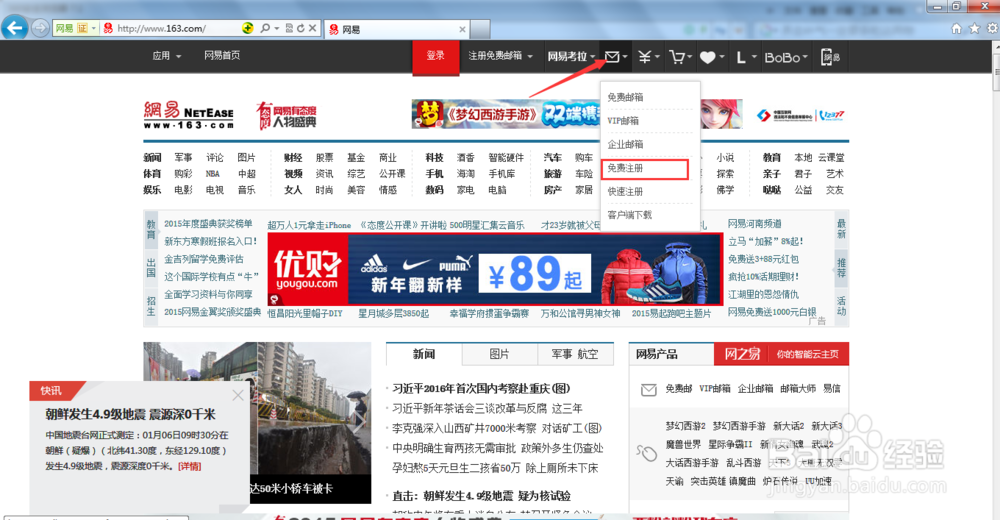The height and width of the screenshot is (520, 1000).
Task: Open the 科技 navigation link
Action: pyautogui.click(x=434, y=158)
